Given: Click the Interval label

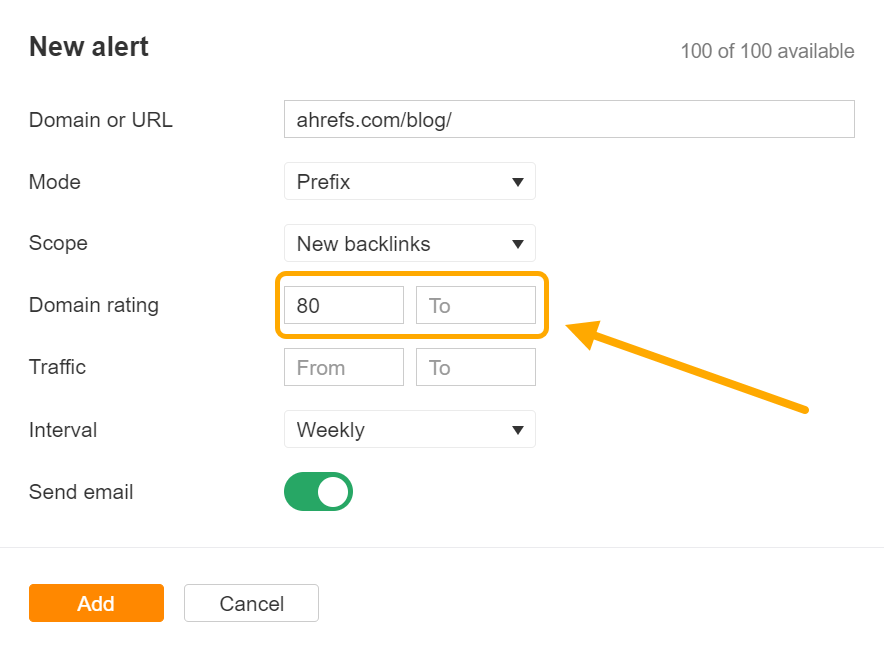Looking at the screenshot, I should point(63,430).
